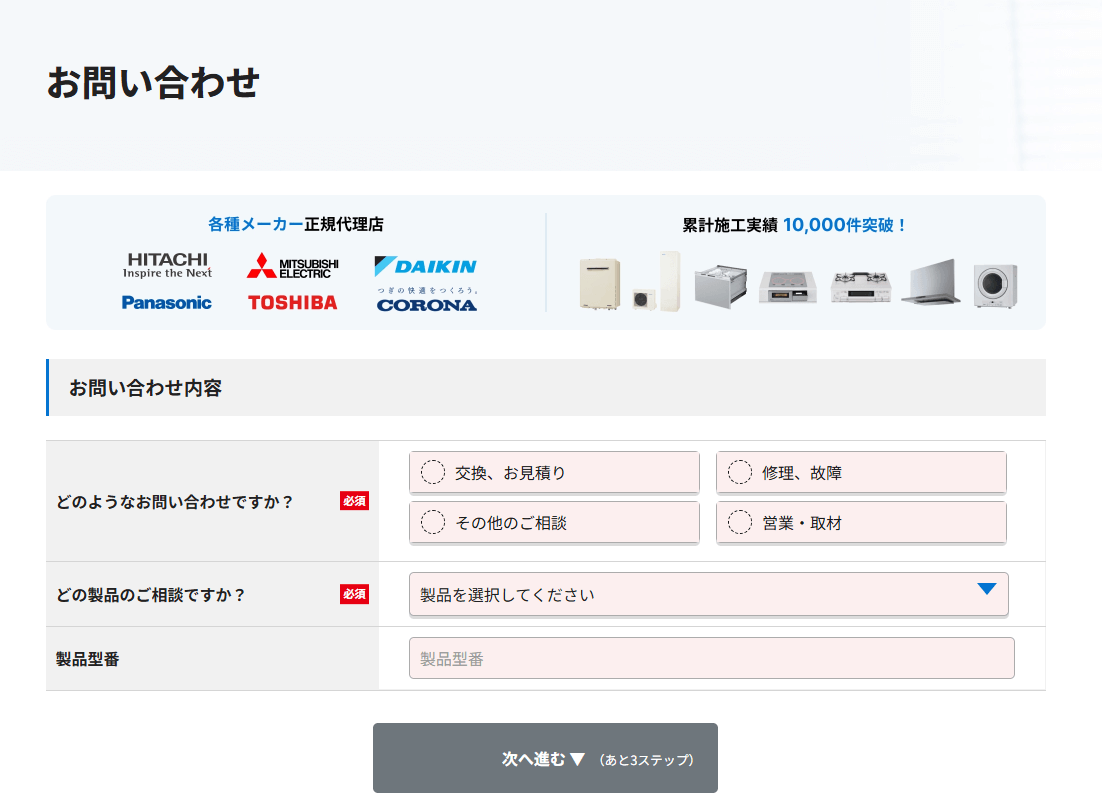The image size is (1102, 811).
Task: Click the range hood product image
Action: coord(931,283)
